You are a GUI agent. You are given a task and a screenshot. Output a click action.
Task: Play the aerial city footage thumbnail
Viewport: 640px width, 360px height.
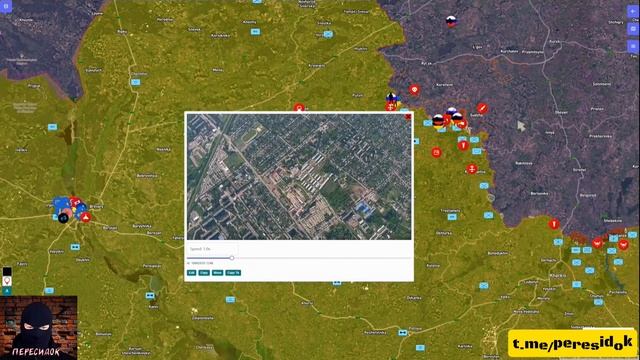pyautogui.click(x=299, y=177)
